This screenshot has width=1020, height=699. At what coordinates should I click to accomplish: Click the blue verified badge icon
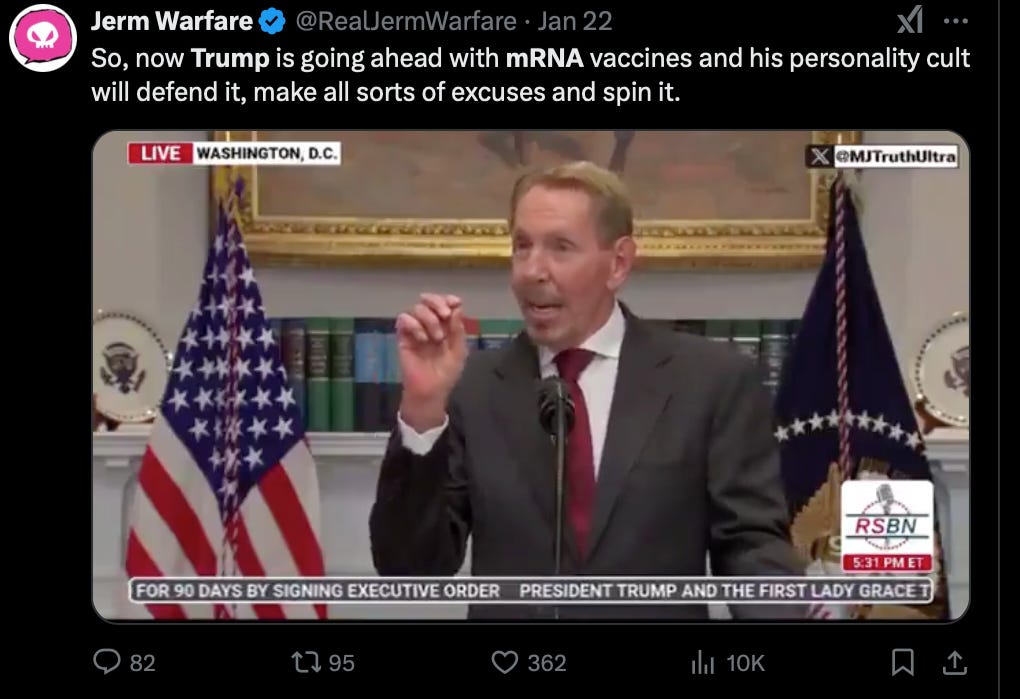pos(272,21)
